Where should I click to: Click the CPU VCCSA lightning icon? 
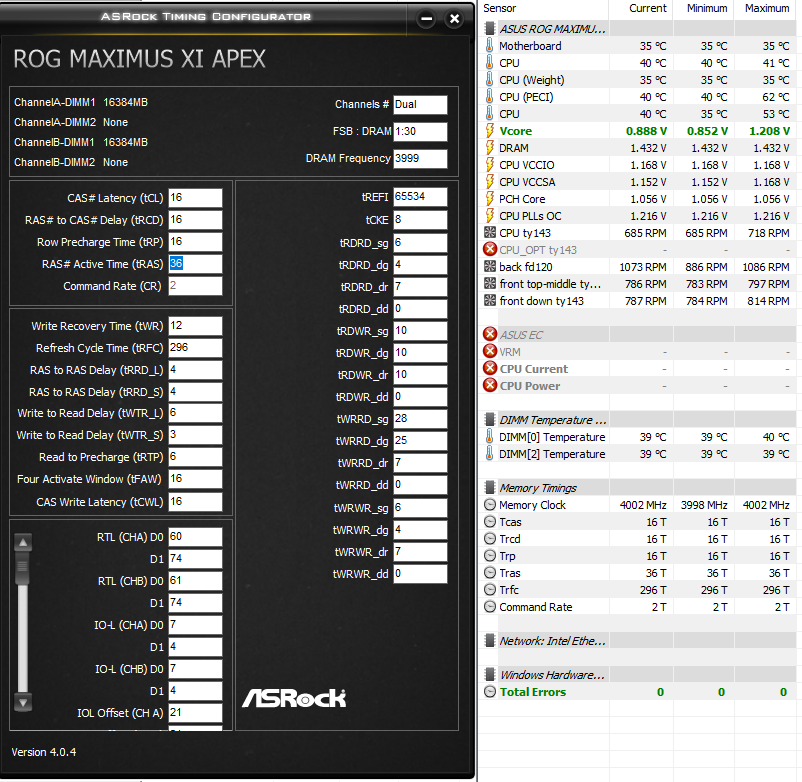pyautogui.click(x=489, y=182)
